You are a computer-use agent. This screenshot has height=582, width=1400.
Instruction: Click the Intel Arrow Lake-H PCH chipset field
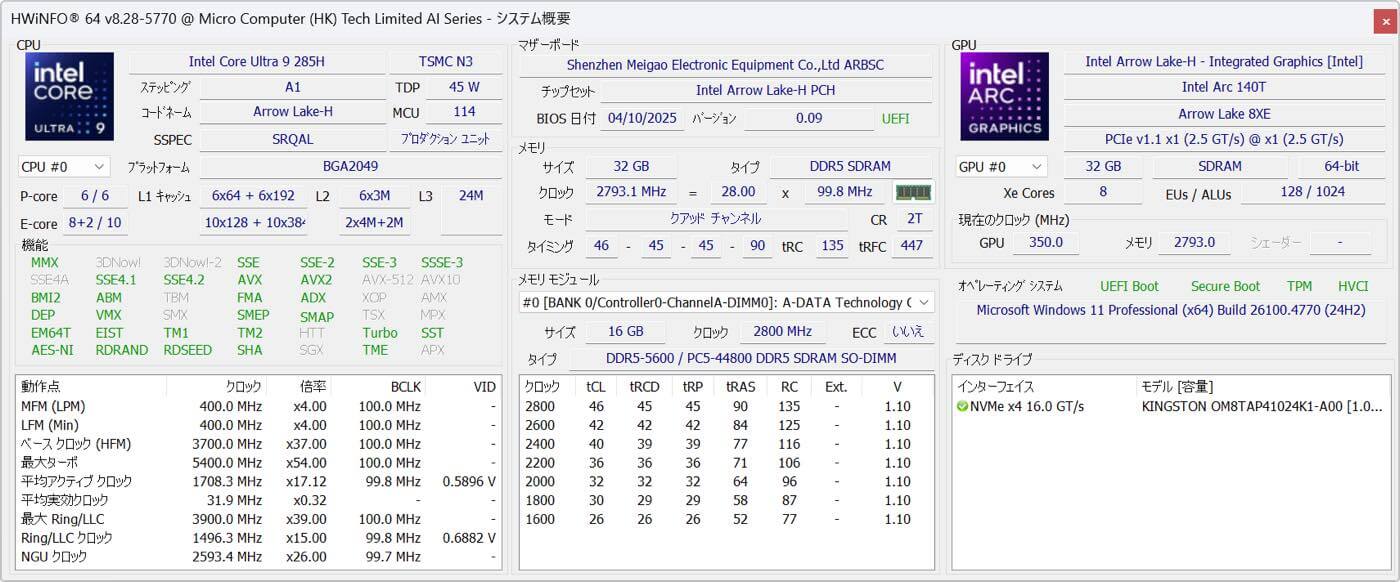pos(765,90)
